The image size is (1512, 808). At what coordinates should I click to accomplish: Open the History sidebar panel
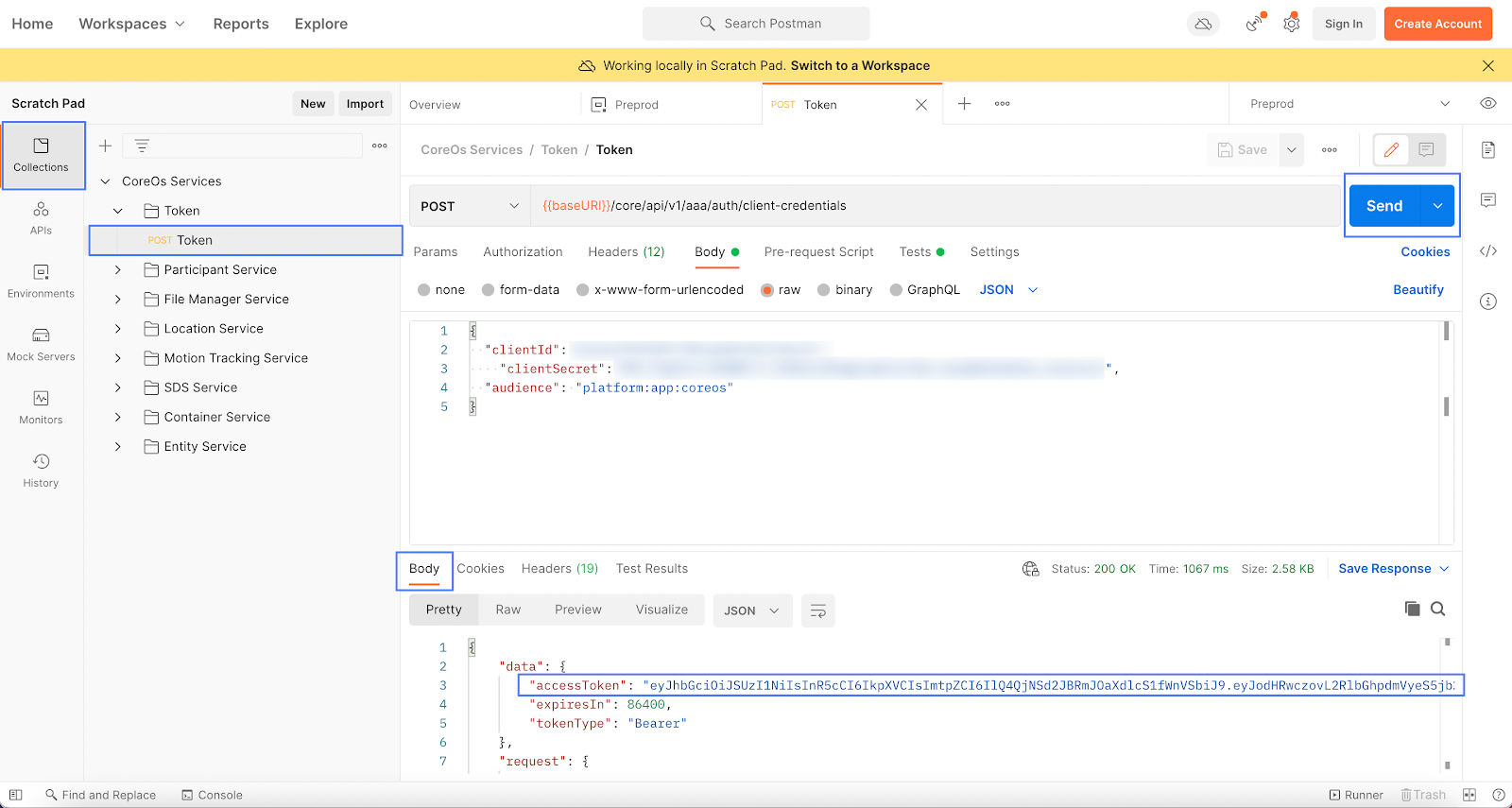pyautogui.click(x=41, y=471)
